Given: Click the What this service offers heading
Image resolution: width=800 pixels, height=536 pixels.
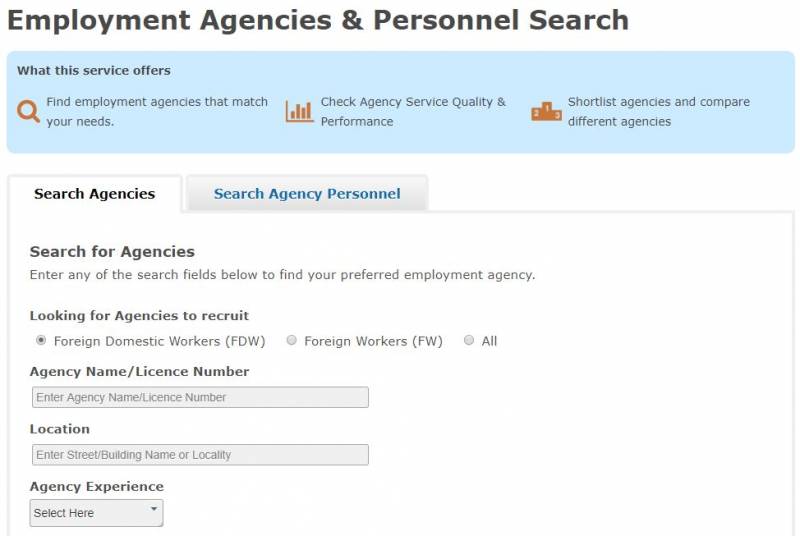Looking at the screenshot, I should (94, 71).
